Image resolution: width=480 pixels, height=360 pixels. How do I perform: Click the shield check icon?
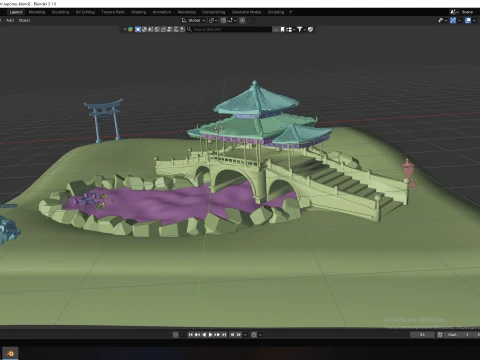click(x=310, y=29)
